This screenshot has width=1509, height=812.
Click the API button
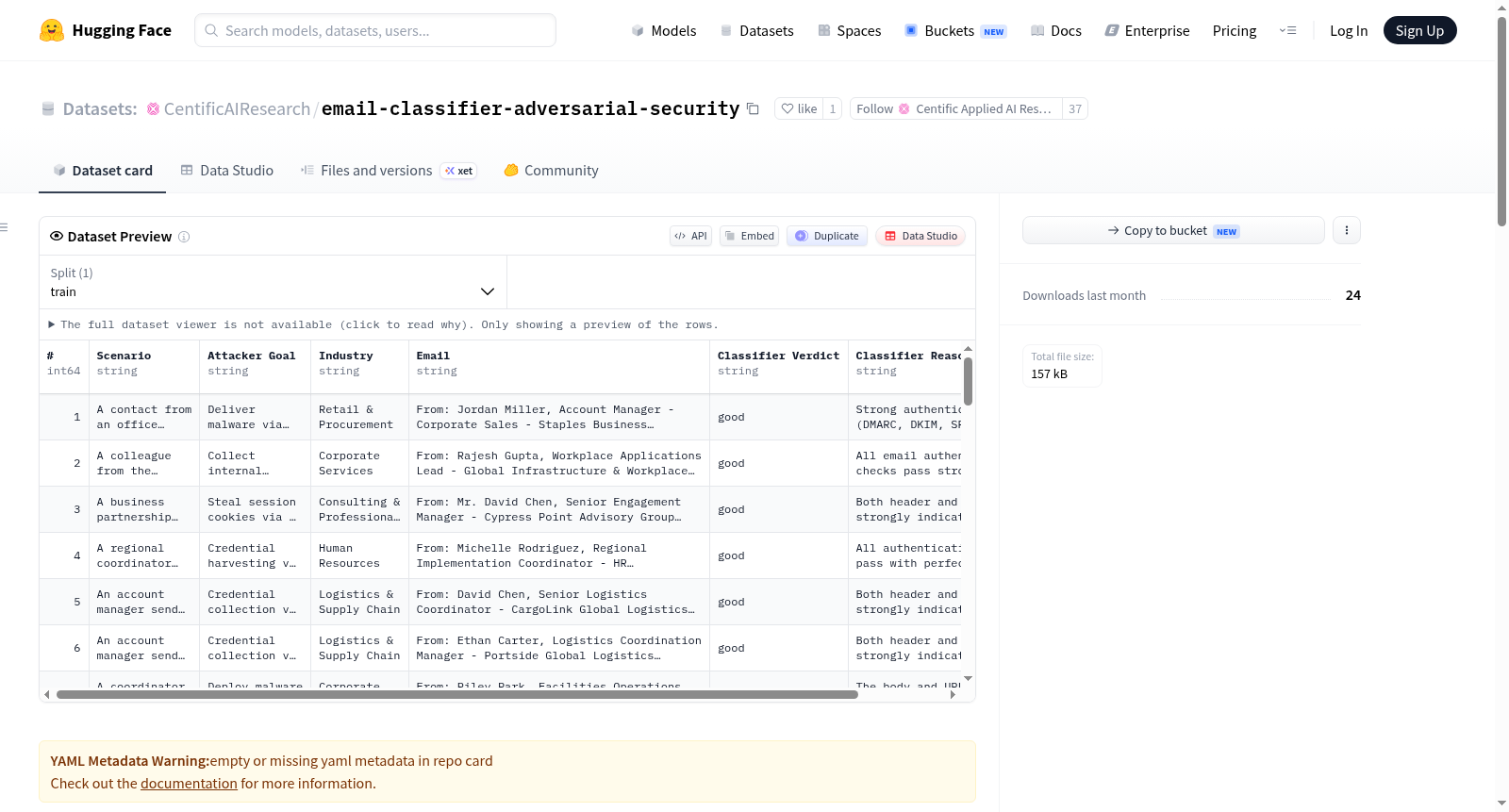coord(690,236)
